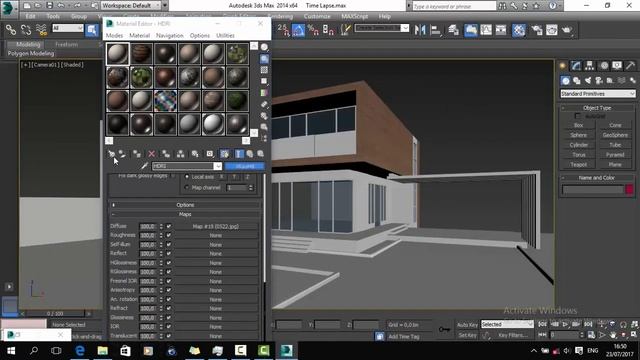Toggle Roughness map checkbox

169,235
